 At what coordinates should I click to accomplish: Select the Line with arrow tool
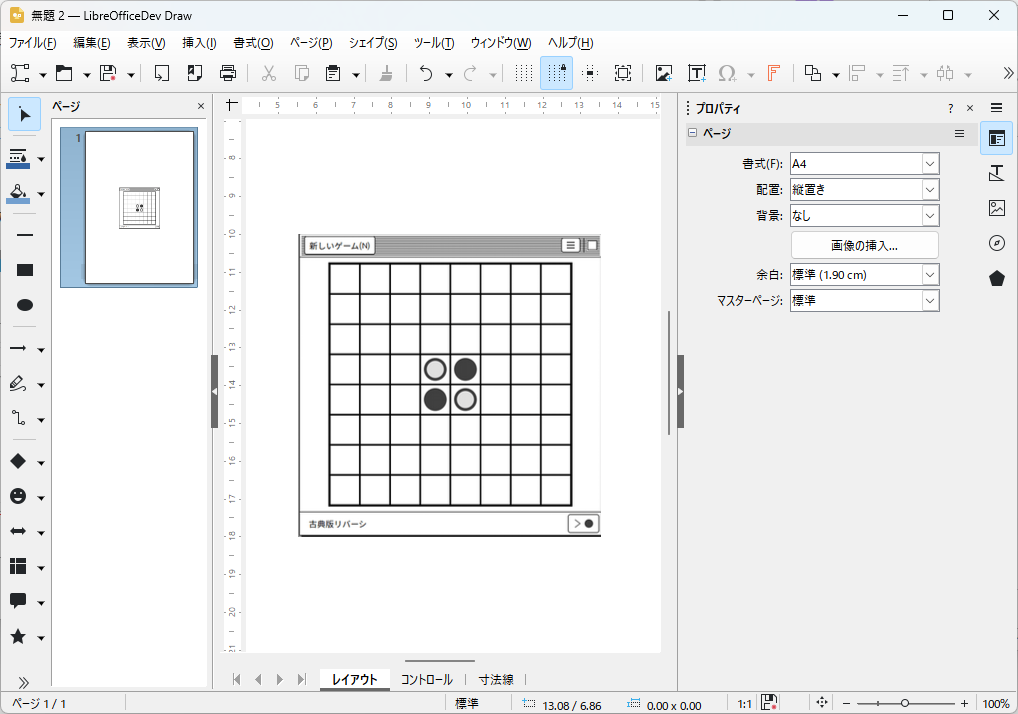18,349
